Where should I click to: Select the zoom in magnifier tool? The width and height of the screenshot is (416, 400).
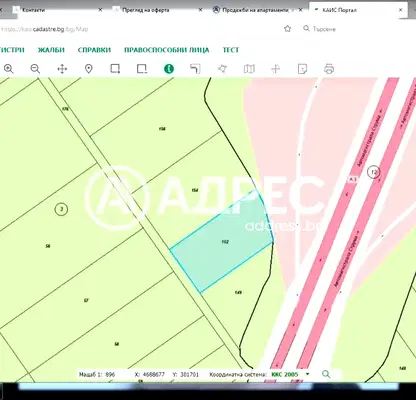[9, 69]
